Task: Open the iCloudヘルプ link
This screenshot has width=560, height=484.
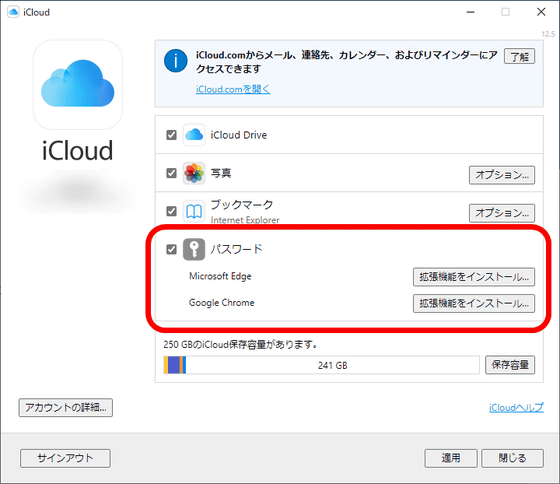Action: point(516,408)
